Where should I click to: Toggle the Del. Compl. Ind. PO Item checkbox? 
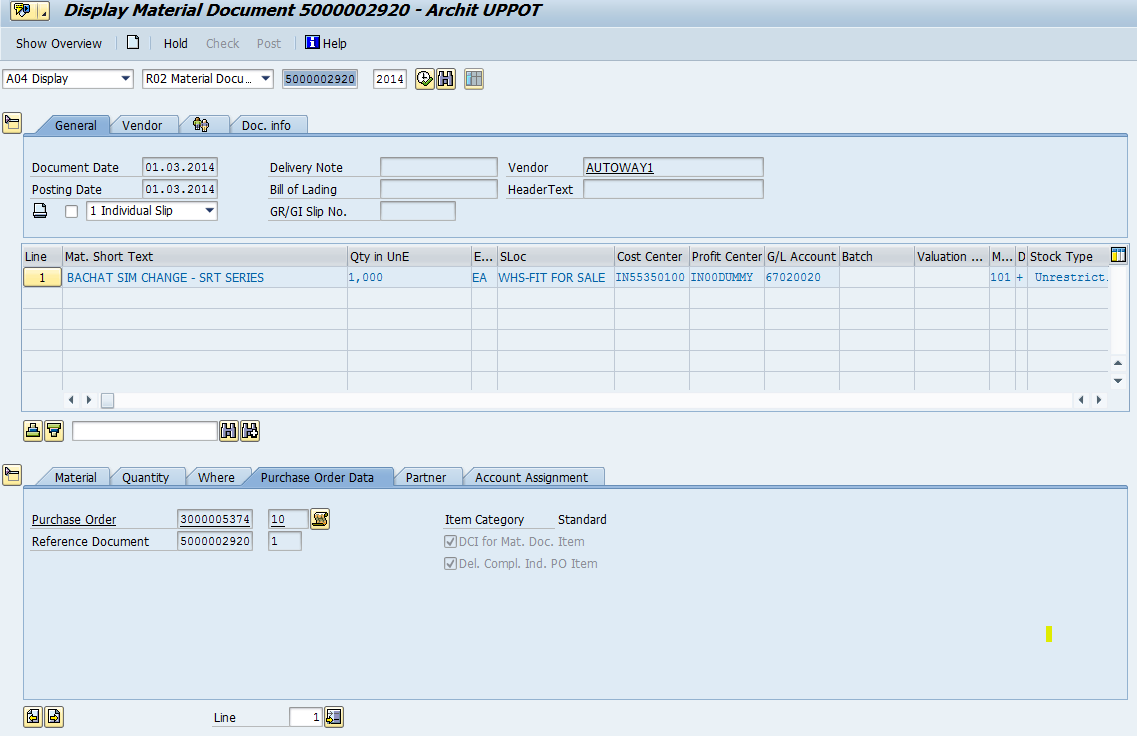coord(450,563)
